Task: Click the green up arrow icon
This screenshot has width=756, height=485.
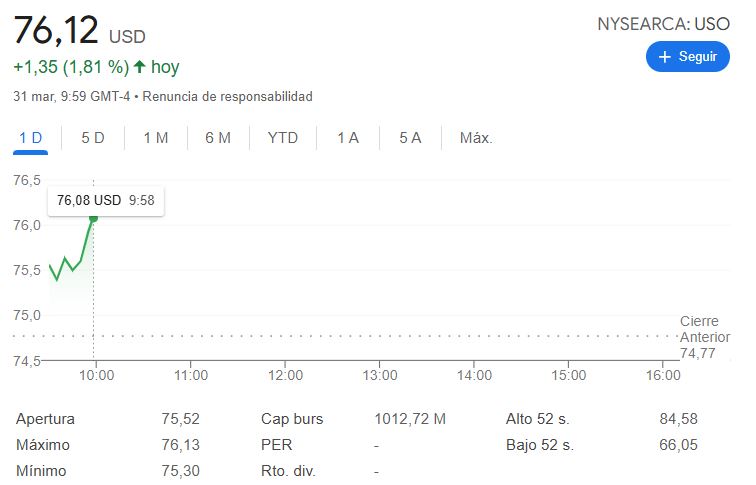Action: (139, 67)
